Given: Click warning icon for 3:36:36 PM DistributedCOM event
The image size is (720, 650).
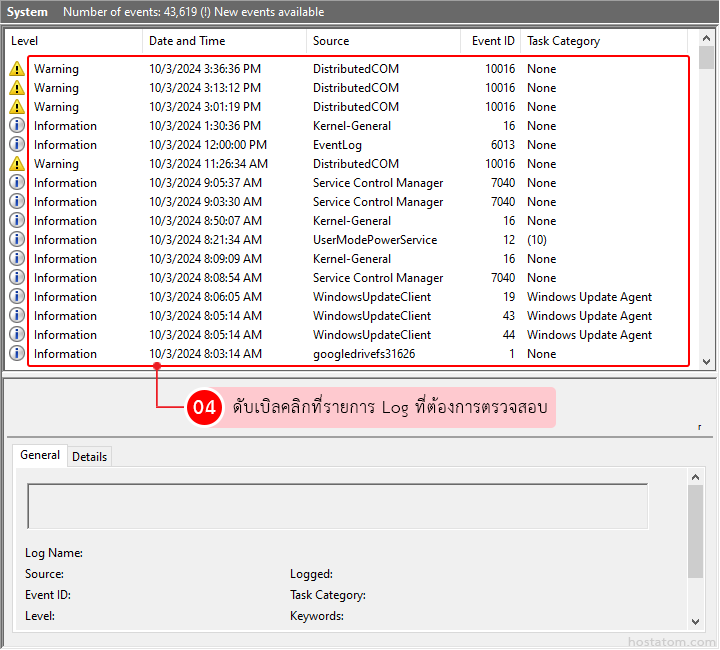Looking at the screenshot, I should tap(17, 69).
